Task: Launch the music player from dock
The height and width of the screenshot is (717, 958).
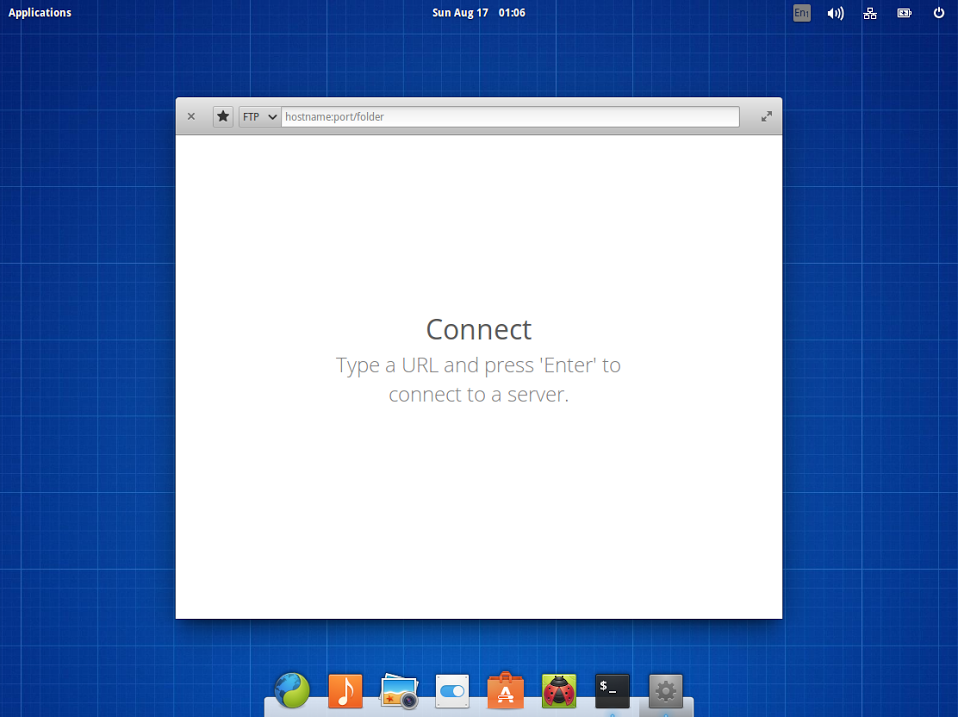Action: coord(345,691)
